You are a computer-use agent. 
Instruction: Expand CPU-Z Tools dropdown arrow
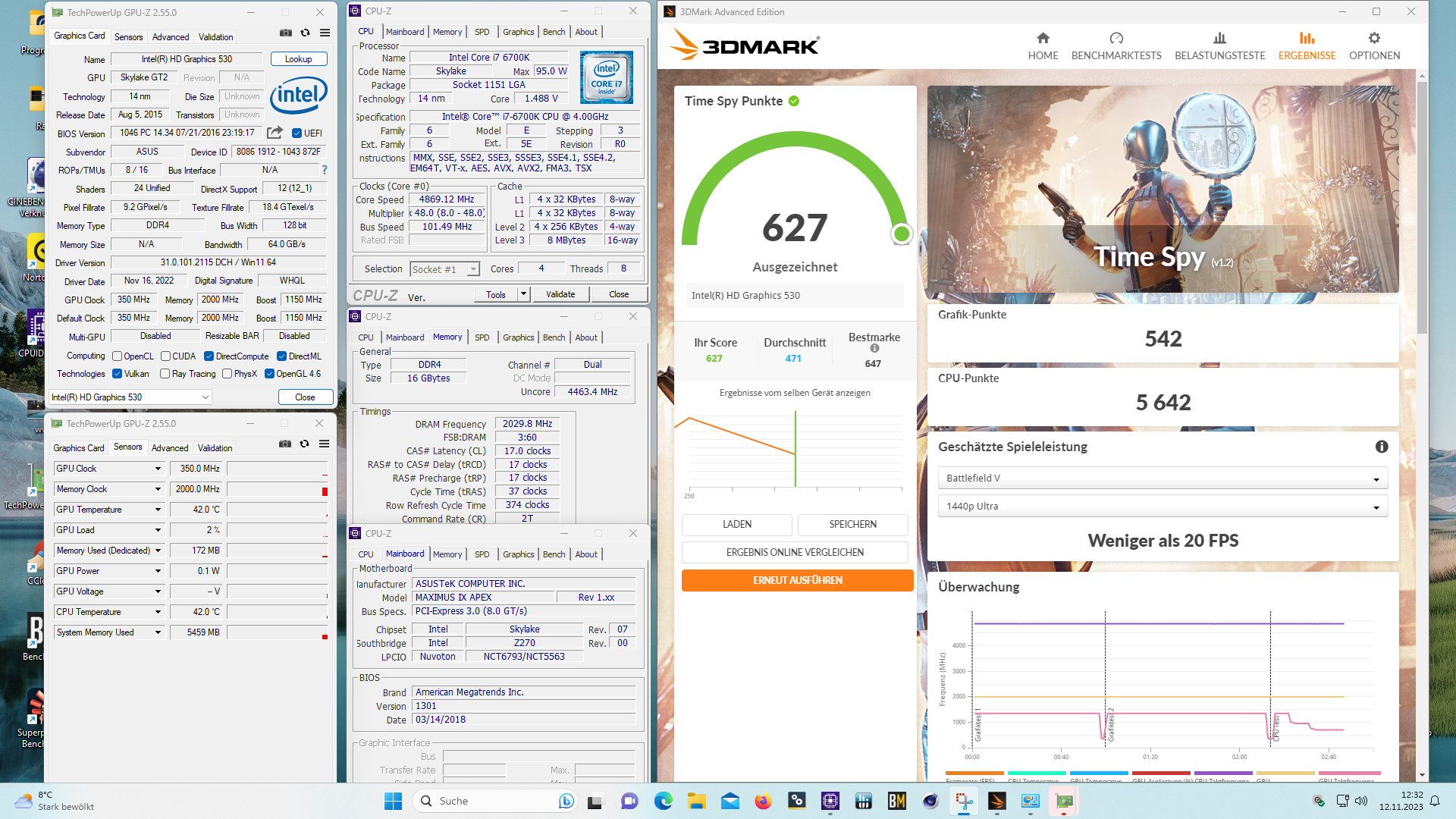523,294
